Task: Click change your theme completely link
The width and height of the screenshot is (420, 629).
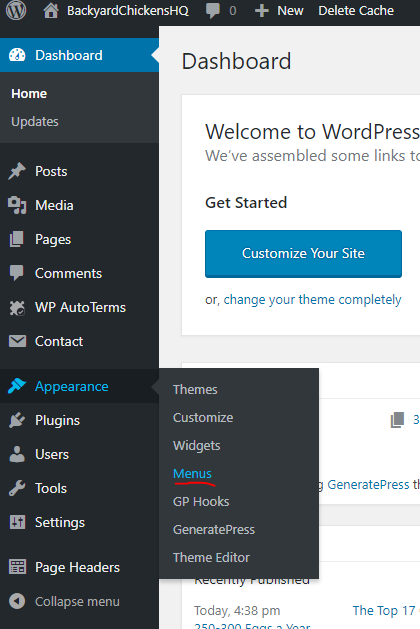Action: point(312,300)
